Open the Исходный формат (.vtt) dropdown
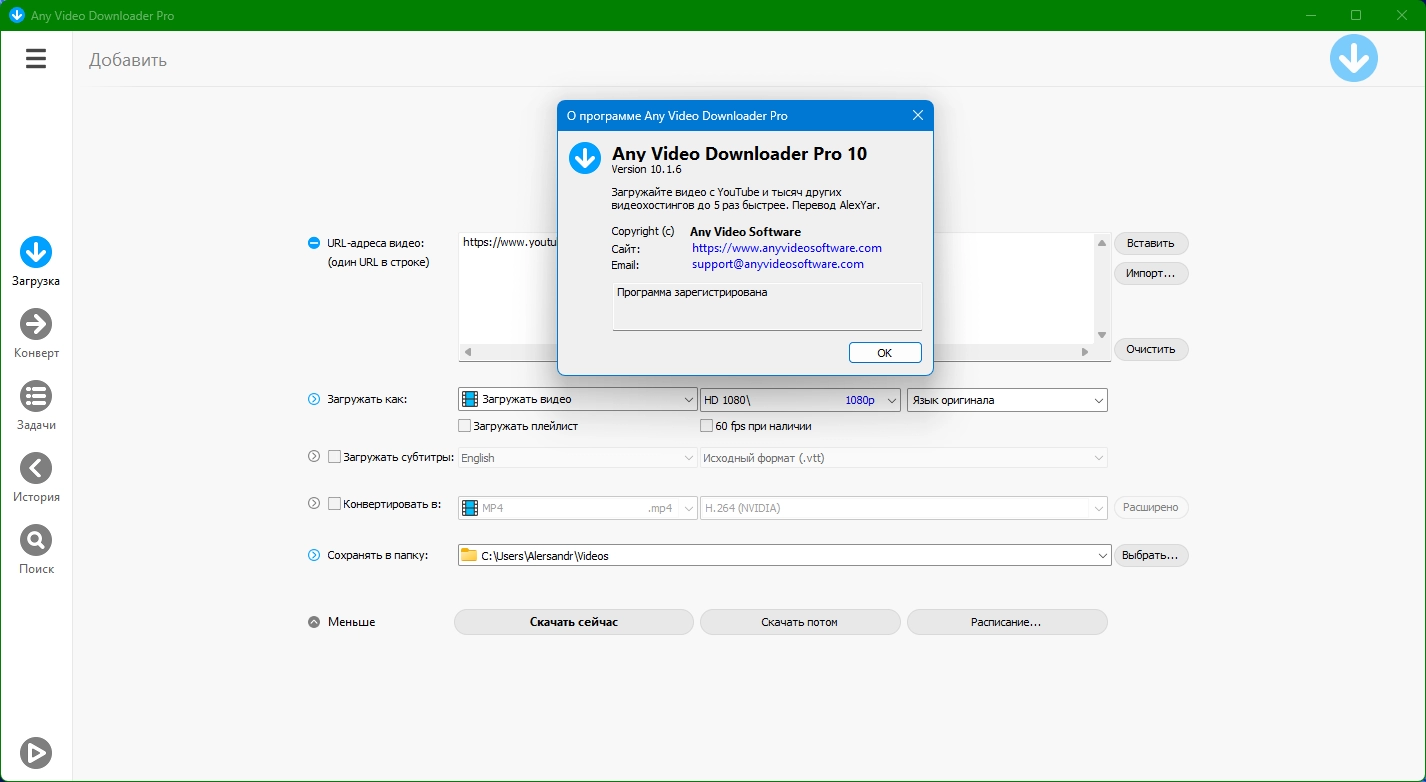Image resolution: width=1426 pixels, height=782 pixels. click(904, 458)
